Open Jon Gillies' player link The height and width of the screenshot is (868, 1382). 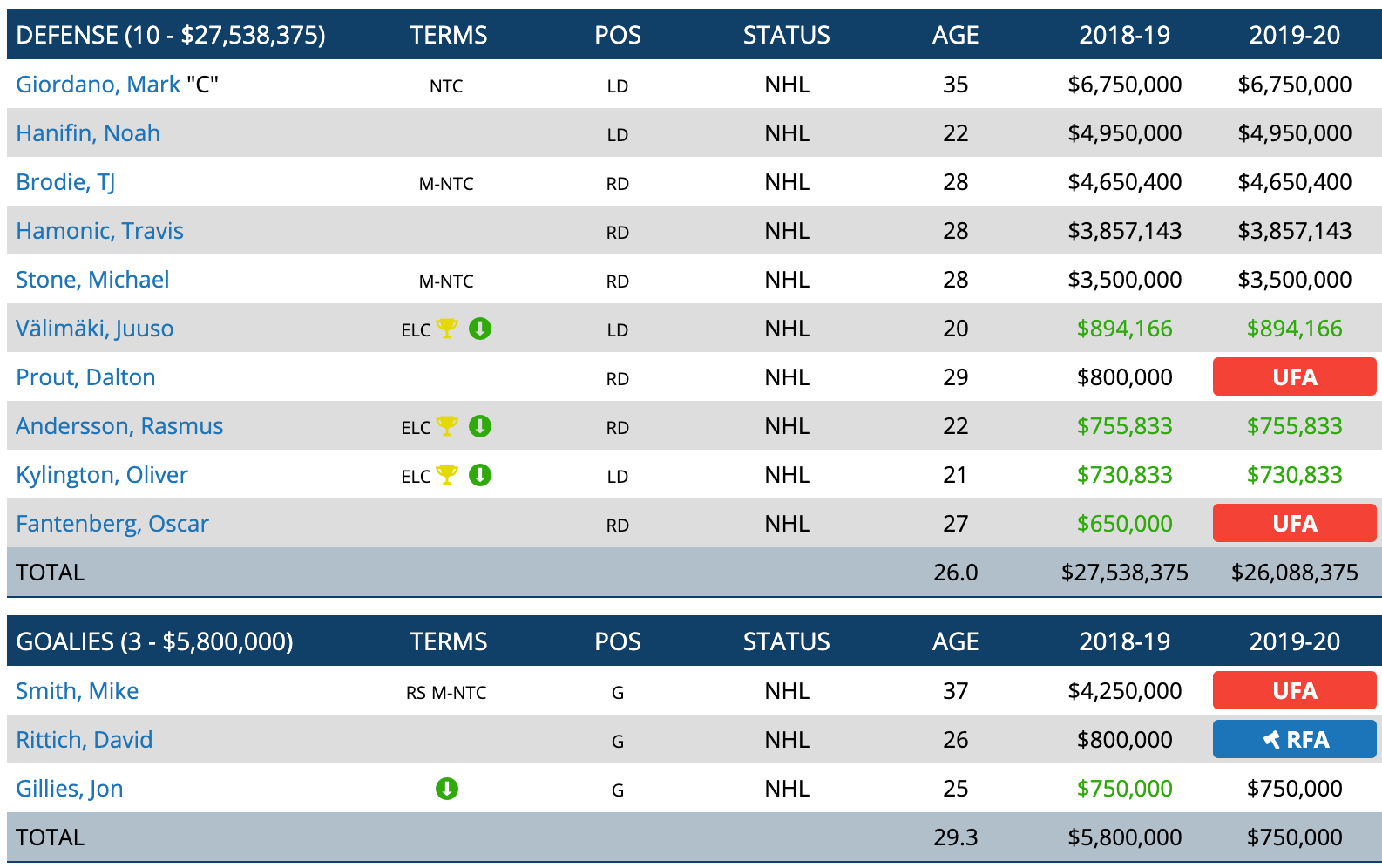[70, 789]
